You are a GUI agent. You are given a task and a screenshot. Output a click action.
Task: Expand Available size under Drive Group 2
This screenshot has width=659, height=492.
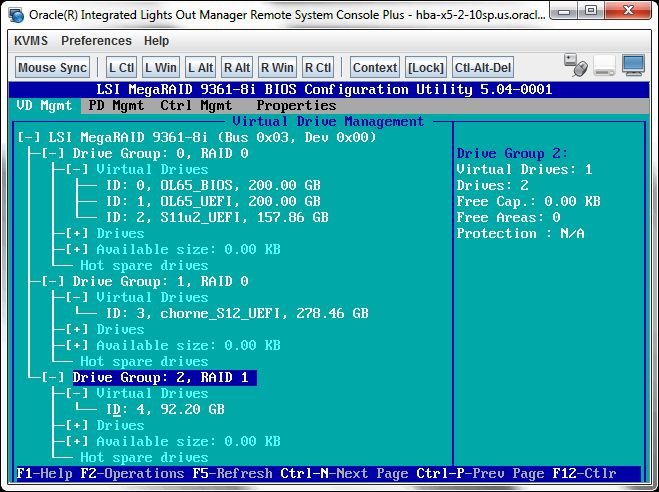tap(77, 441)
